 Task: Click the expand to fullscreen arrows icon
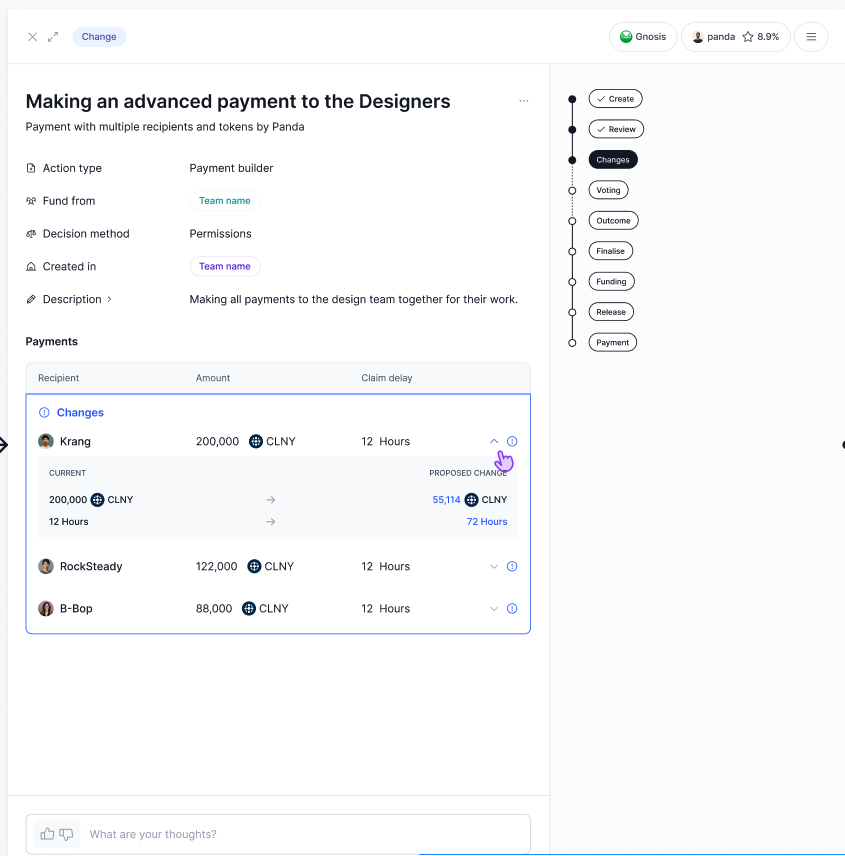coord(53,37)
